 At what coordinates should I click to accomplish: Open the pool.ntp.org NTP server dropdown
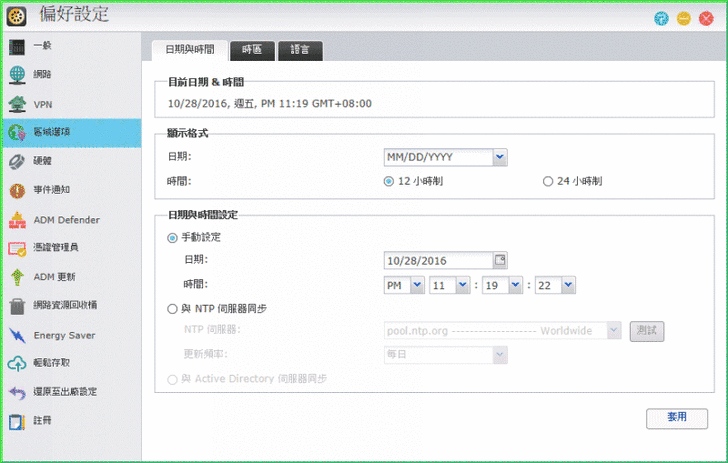tap(614, 330)
